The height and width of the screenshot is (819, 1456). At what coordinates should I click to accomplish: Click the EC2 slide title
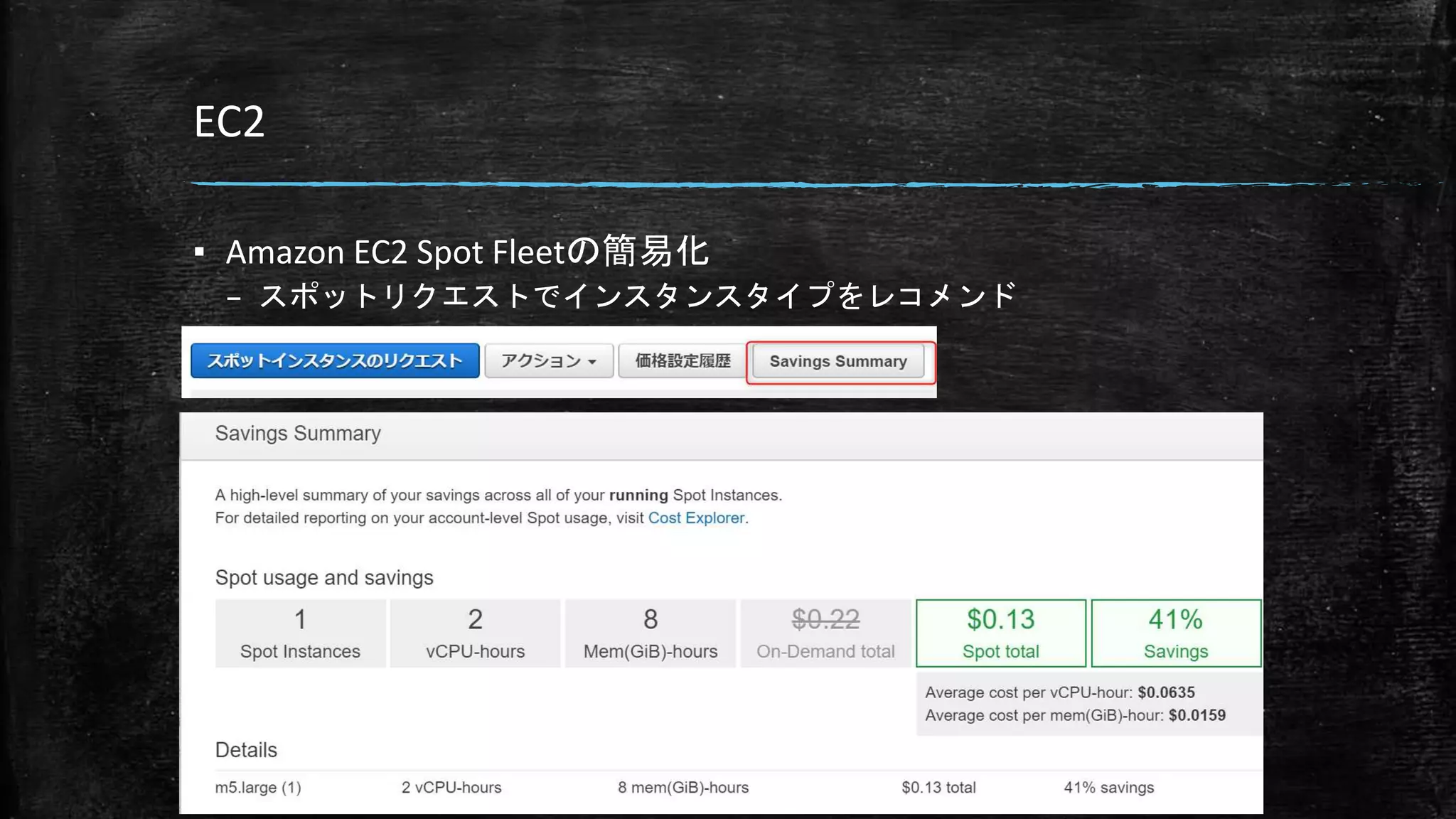[229, 121]
